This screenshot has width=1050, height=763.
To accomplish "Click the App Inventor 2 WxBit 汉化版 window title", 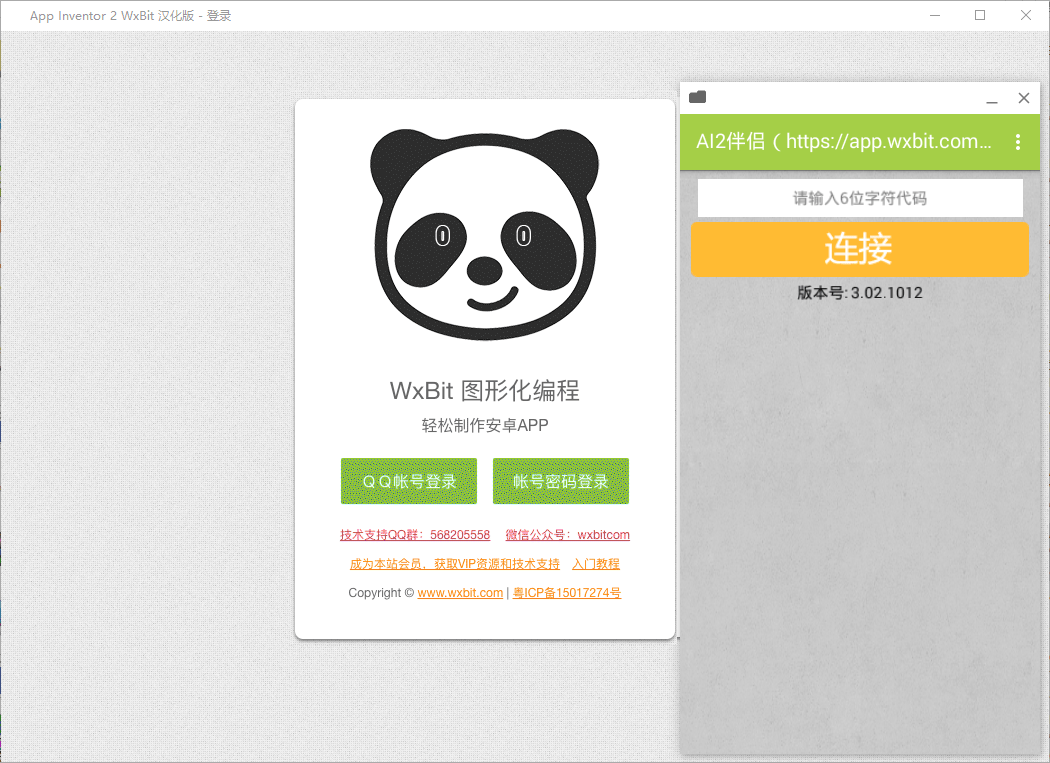I will [x=131, y=15].
